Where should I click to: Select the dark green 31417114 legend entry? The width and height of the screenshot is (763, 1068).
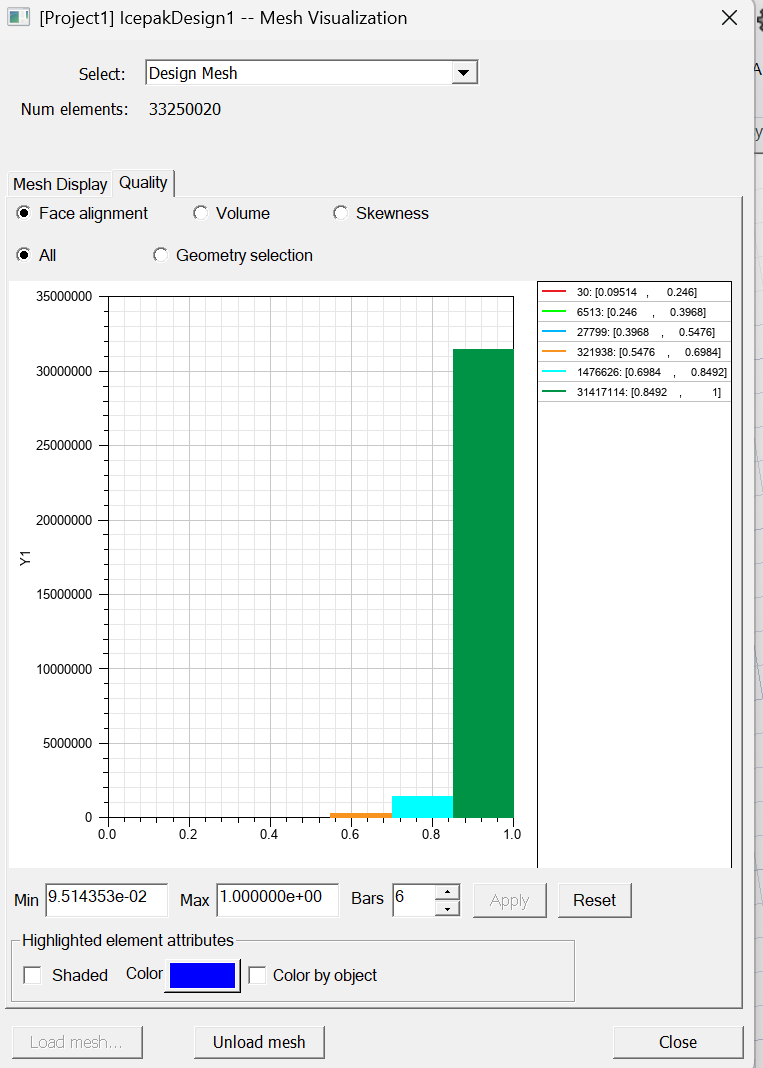click(x=634, y=392)
